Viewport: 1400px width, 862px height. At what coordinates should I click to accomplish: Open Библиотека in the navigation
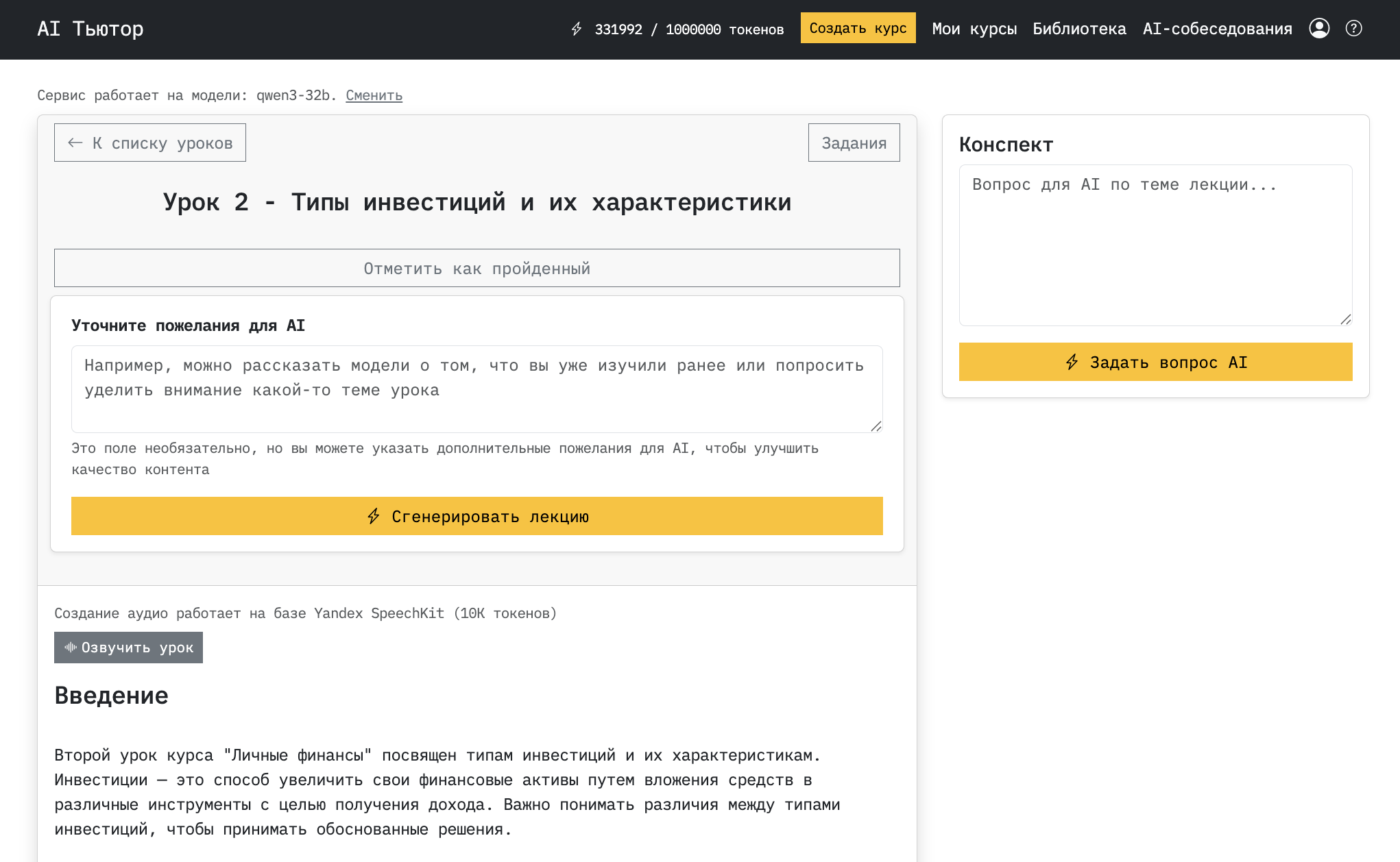(x=1079, y=29)
